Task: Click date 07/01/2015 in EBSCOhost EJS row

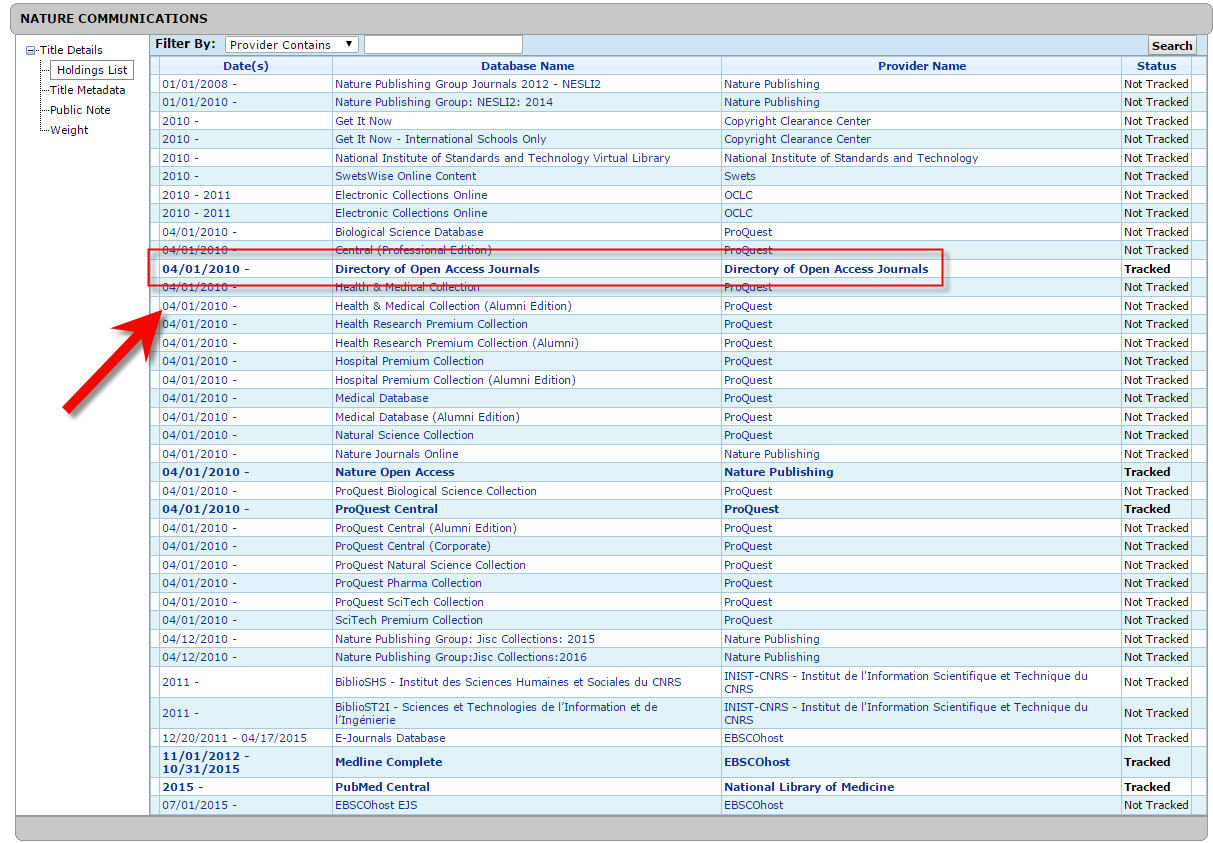Action: coord(199,805)
